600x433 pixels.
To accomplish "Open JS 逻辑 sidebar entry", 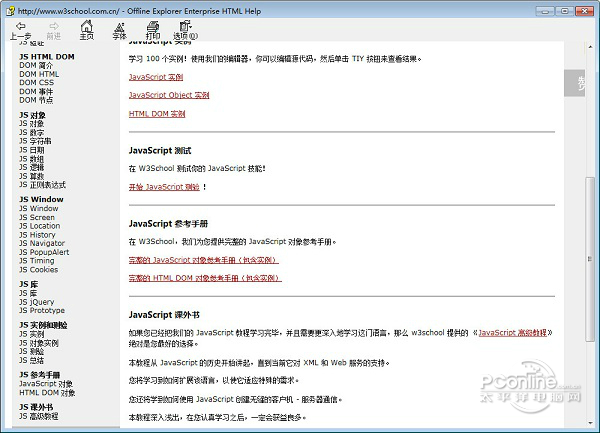I will [x=31, y=168].
